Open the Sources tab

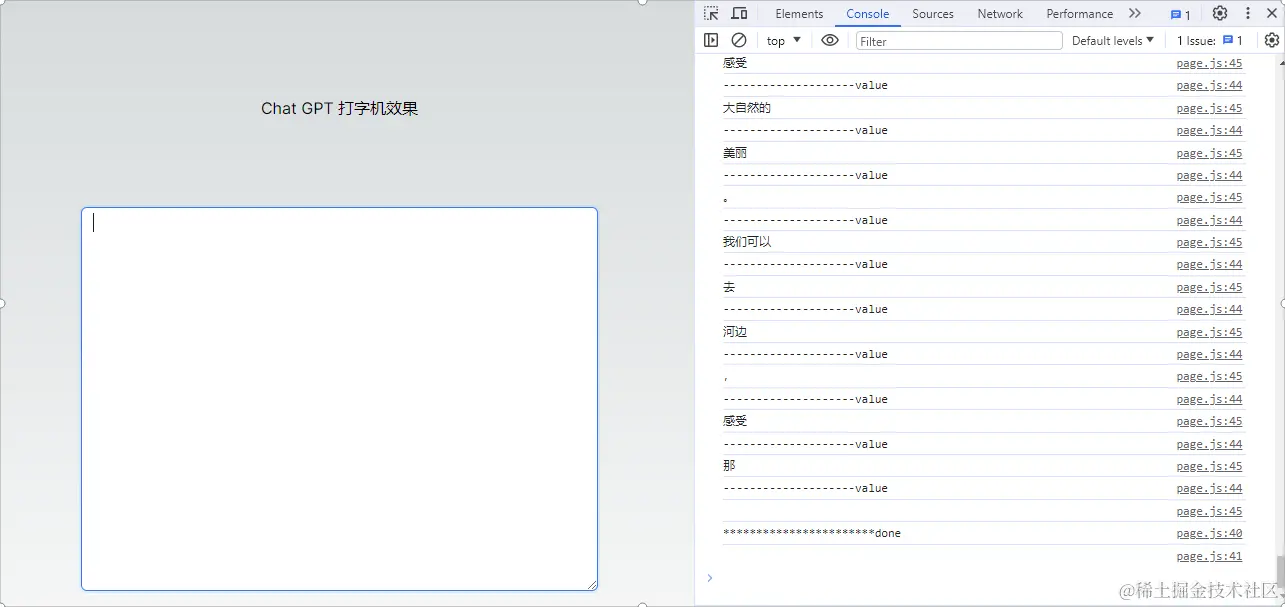[x=933, y=14]
